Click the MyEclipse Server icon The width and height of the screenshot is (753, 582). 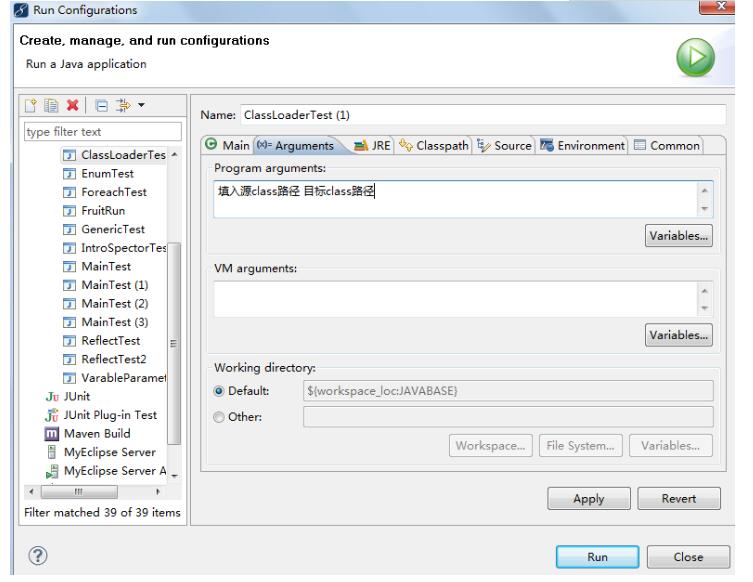(x=52, y=452)
